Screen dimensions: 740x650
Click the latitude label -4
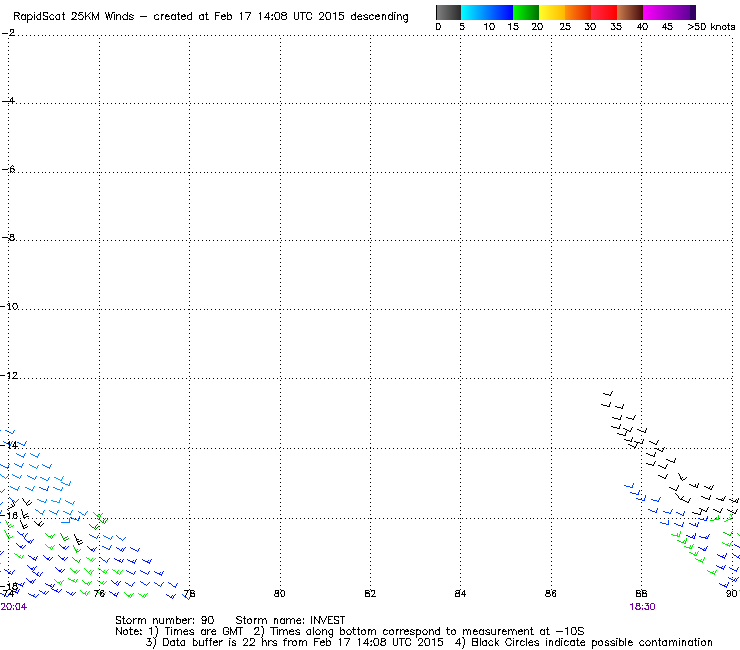8,101
